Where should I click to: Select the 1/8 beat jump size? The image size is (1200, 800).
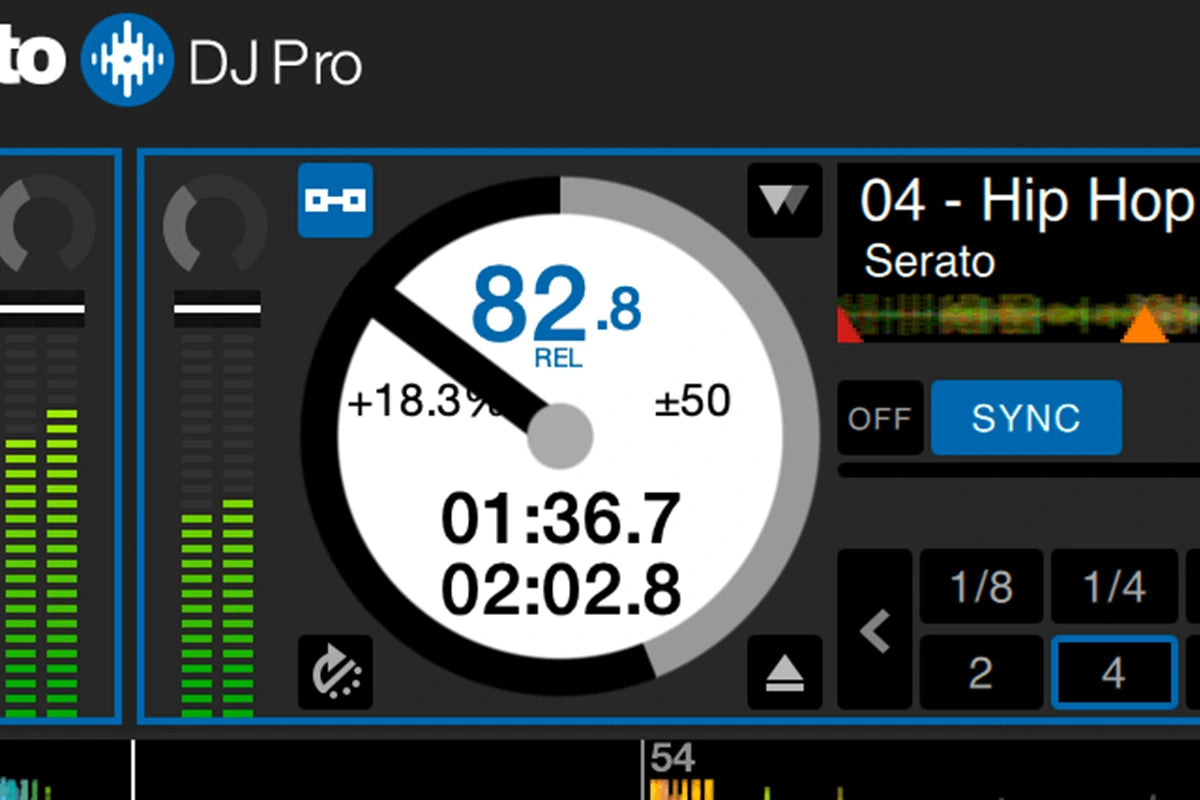(981, 587)
